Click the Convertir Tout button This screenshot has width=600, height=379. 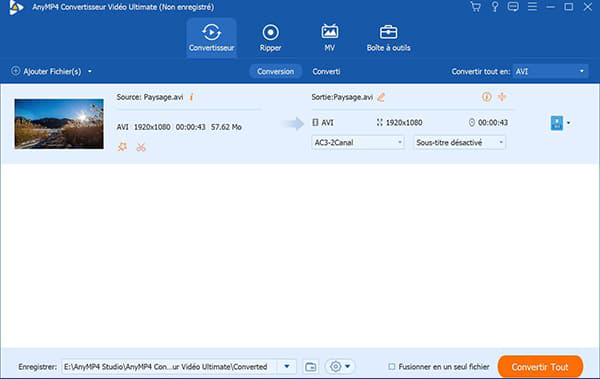tap(540, 367)
